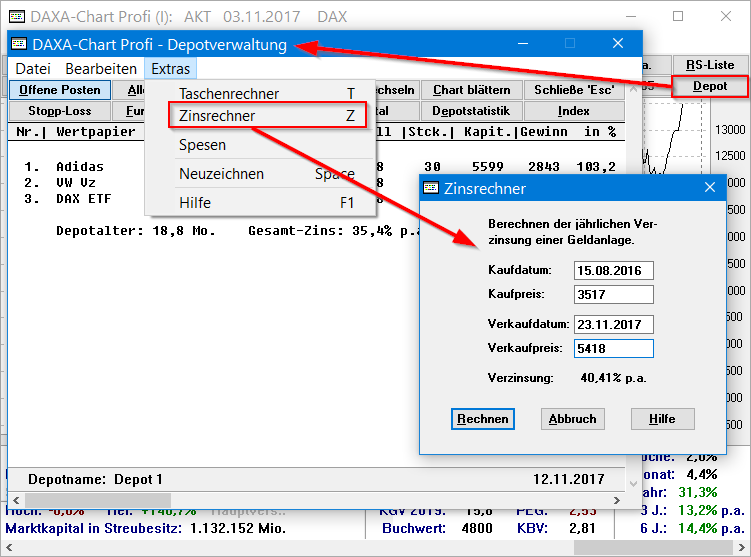Close the Zinsrechner dialog
The image size is (751, 557).
[710, 188]
